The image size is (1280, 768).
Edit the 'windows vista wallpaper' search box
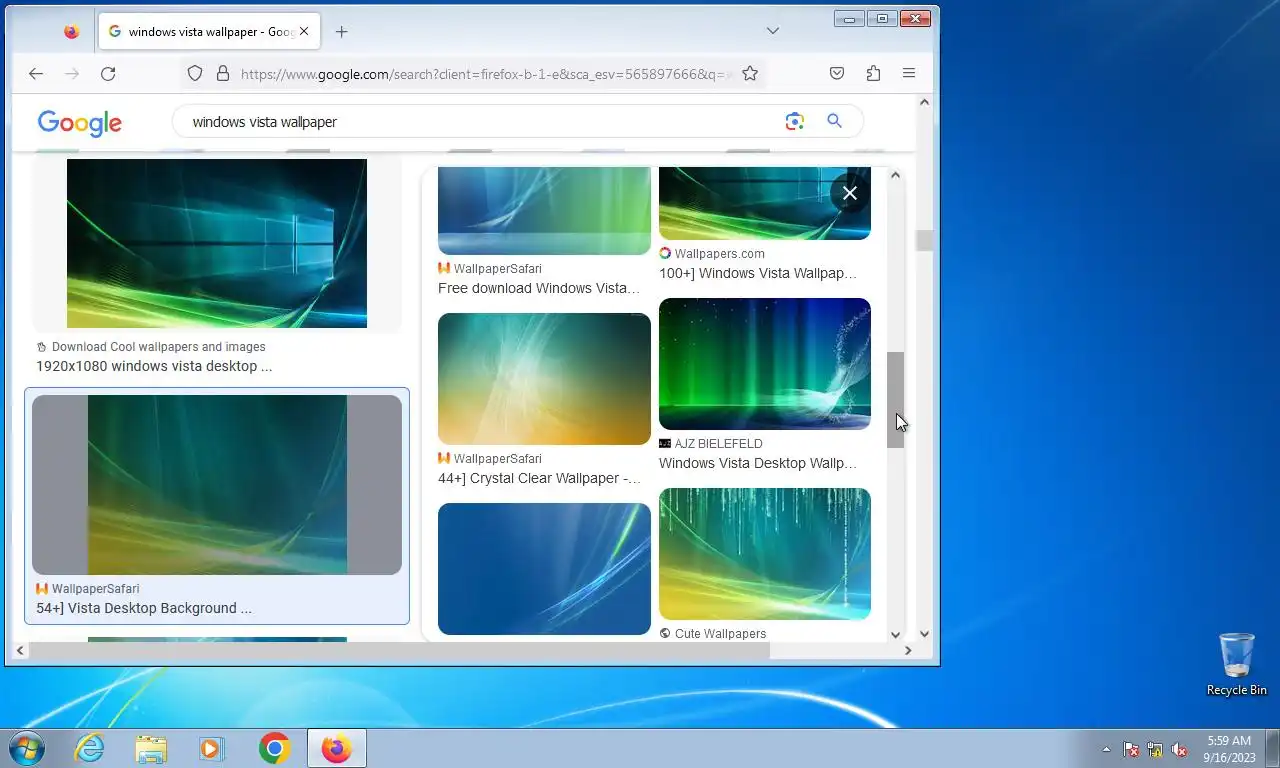pos(480,121)
